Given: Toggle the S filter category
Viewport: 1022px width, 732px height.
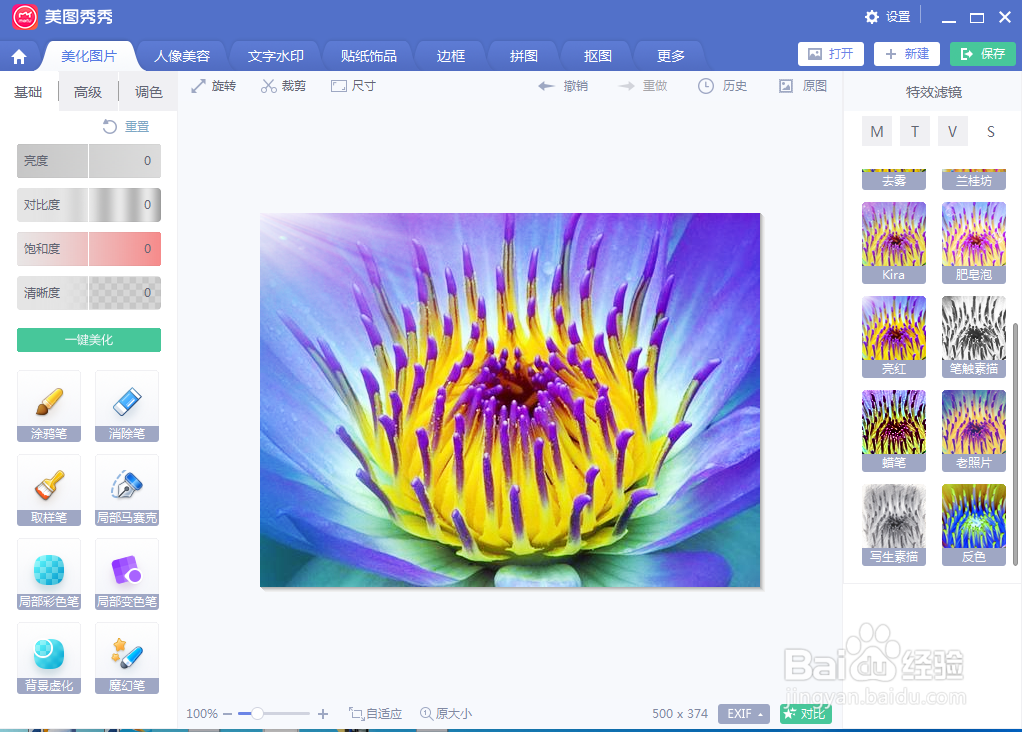Looking at the screenshot, I should pos(990,130).
